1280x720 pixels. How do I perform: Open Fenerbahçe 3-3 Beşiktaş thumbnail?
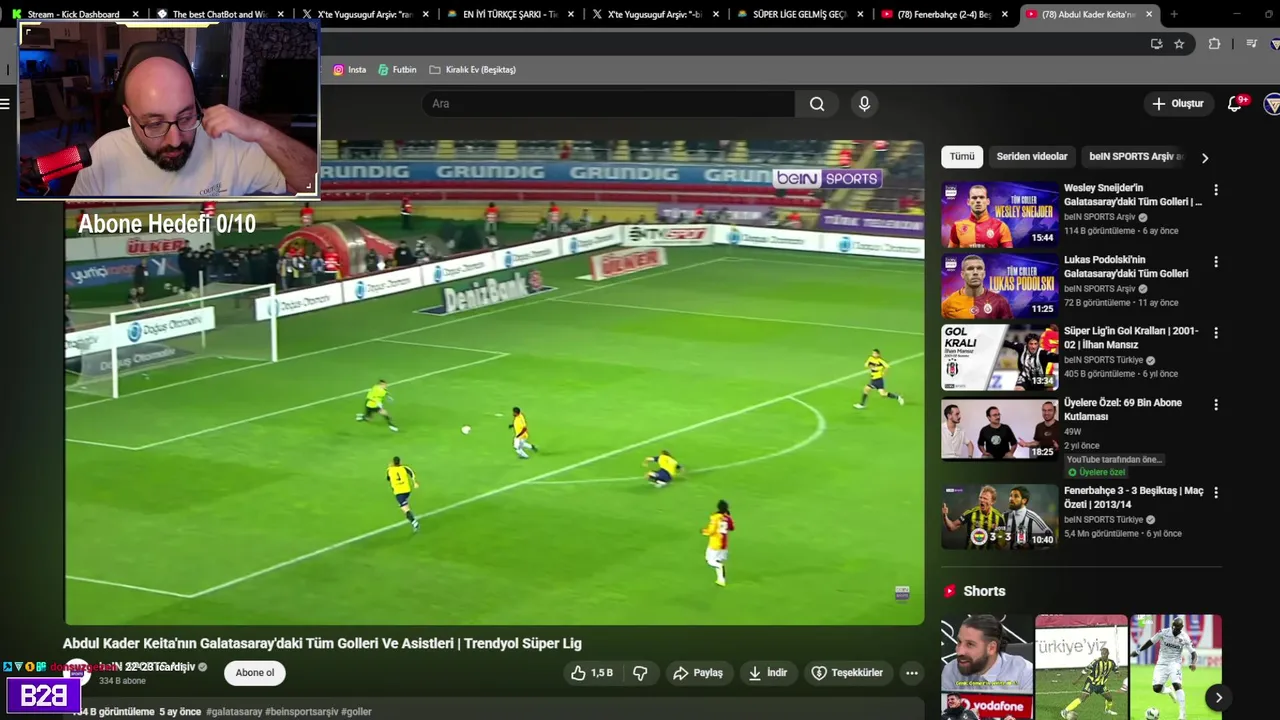pyautogui.click(x=999, y=517)
